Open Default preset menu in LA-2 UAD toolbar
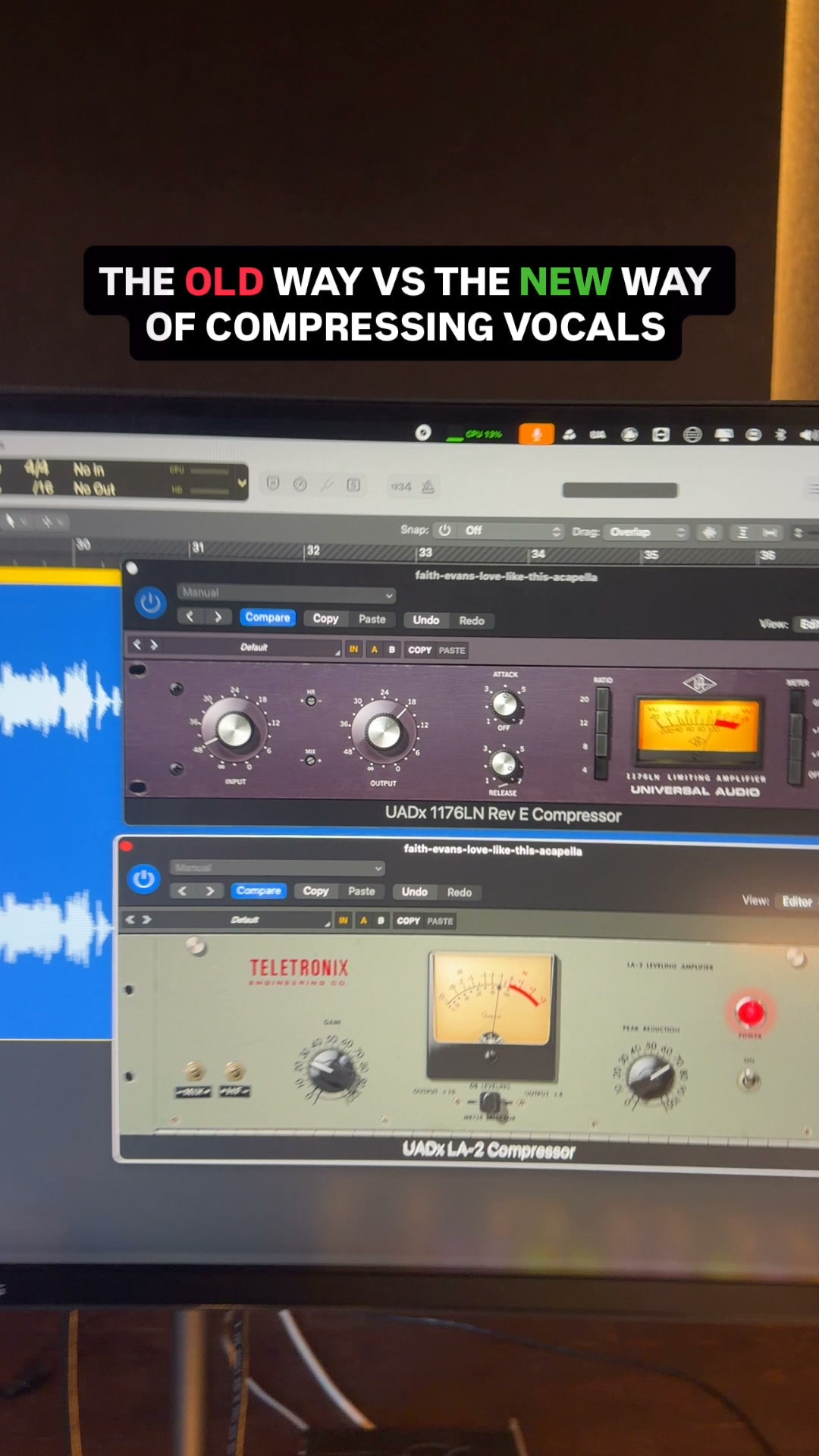 (x=245, y=920)
